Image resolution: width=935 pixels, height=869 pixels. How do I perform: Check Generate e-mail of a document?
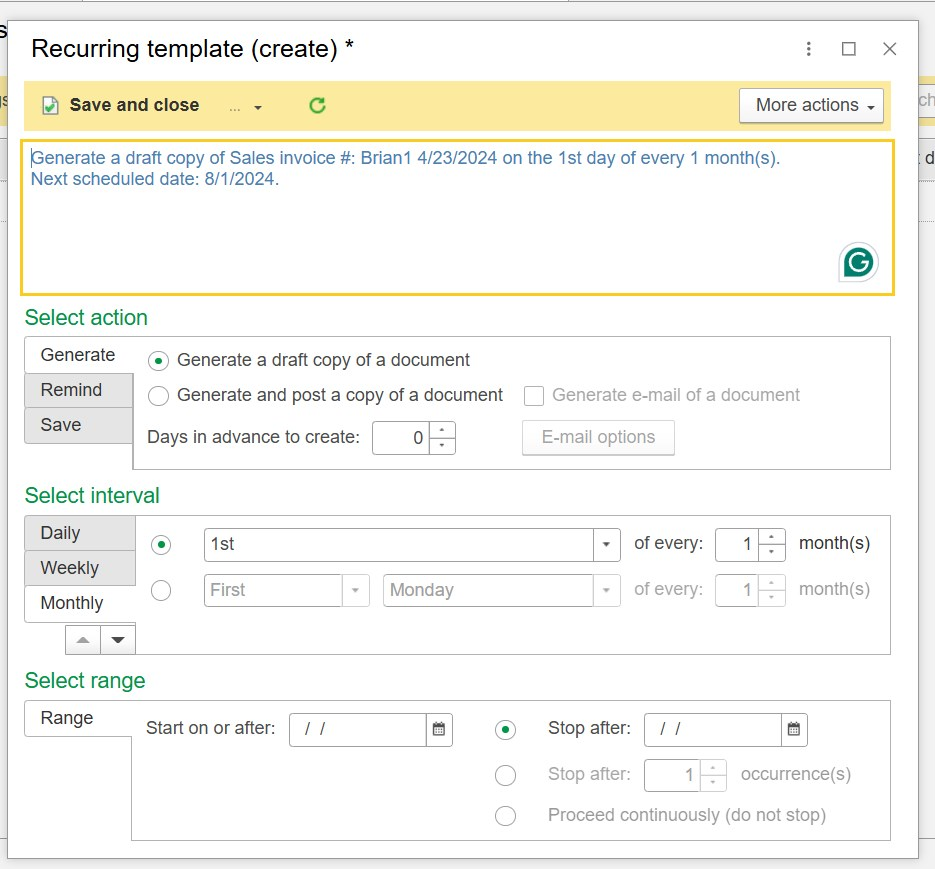(x=534, y=395)
